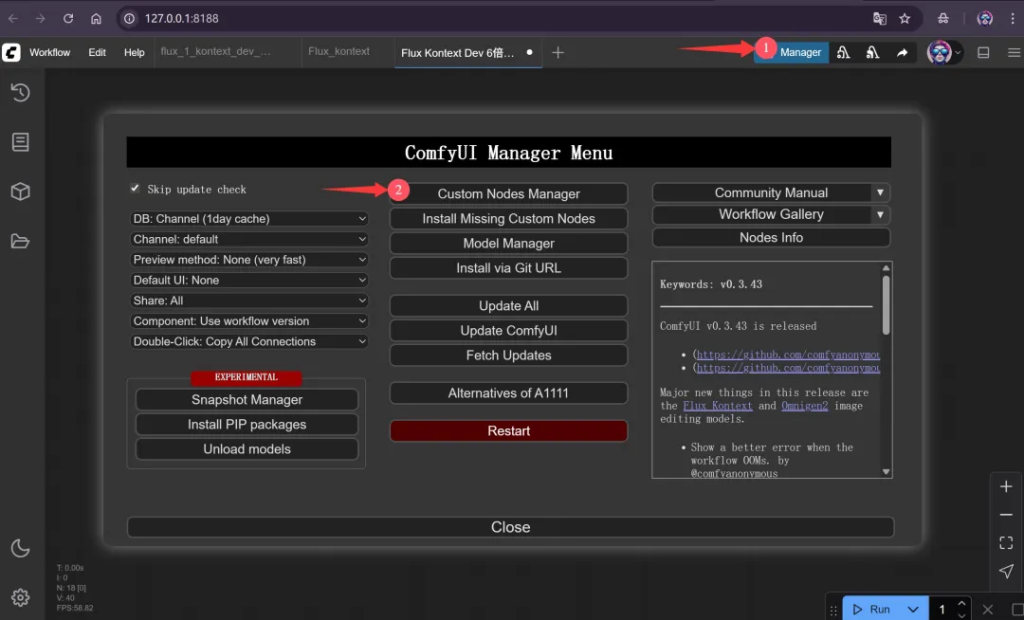
Task: Open the workflows folder sidebar icon
Action: click(x=20, y=241)
